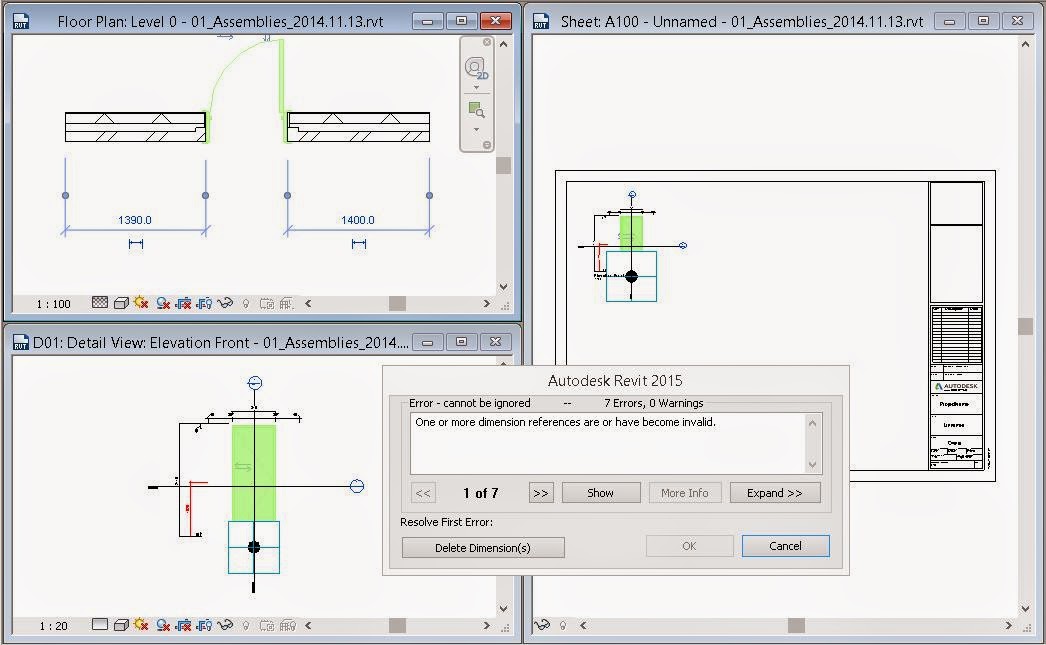The image size is (1046, 645).
Task: Toggle Shadows in Detail View D01
Action: coord(163,625)
